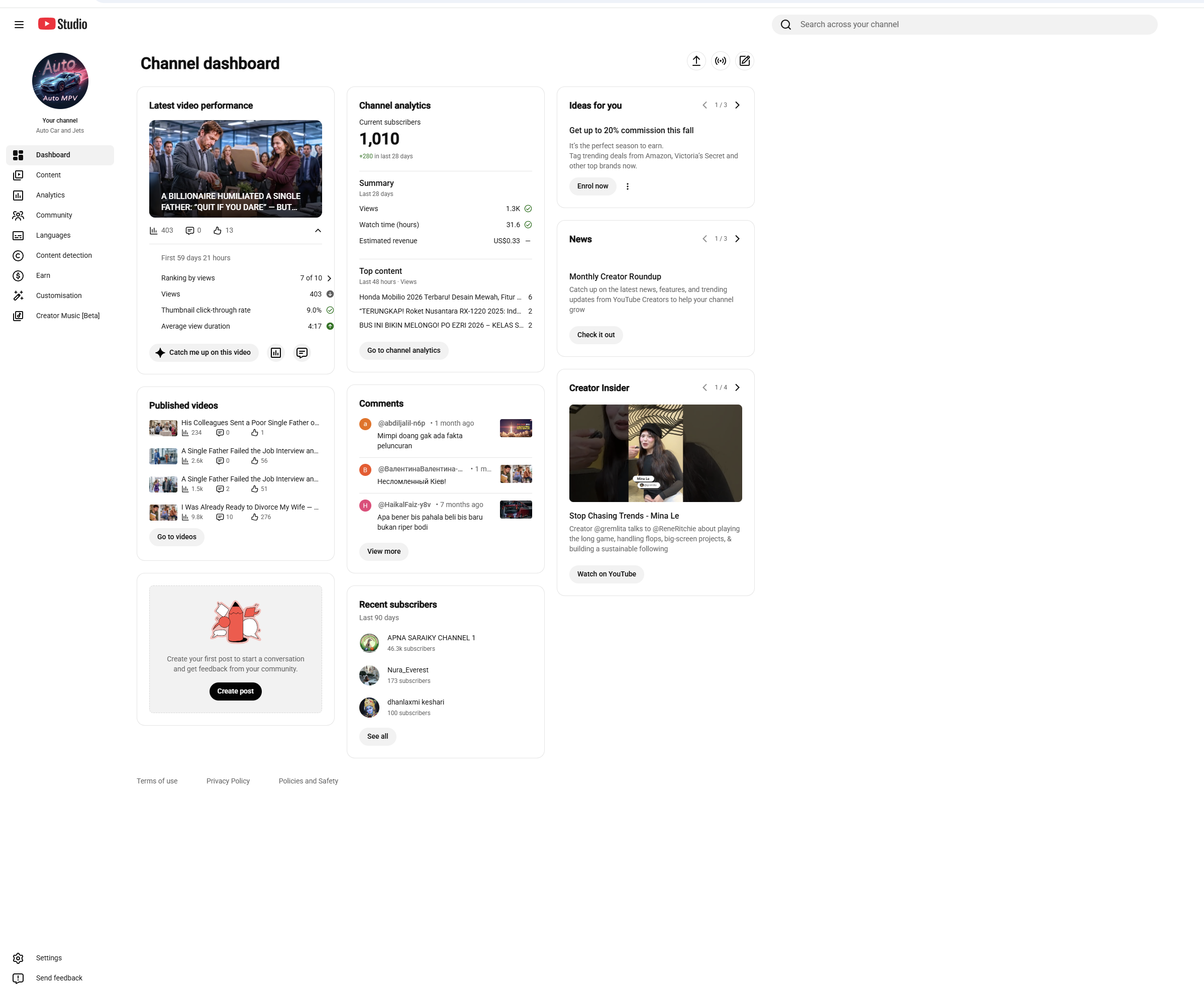Click Catch me up on this video
This screenshot has height=992, width=1204.
point(204,353)
